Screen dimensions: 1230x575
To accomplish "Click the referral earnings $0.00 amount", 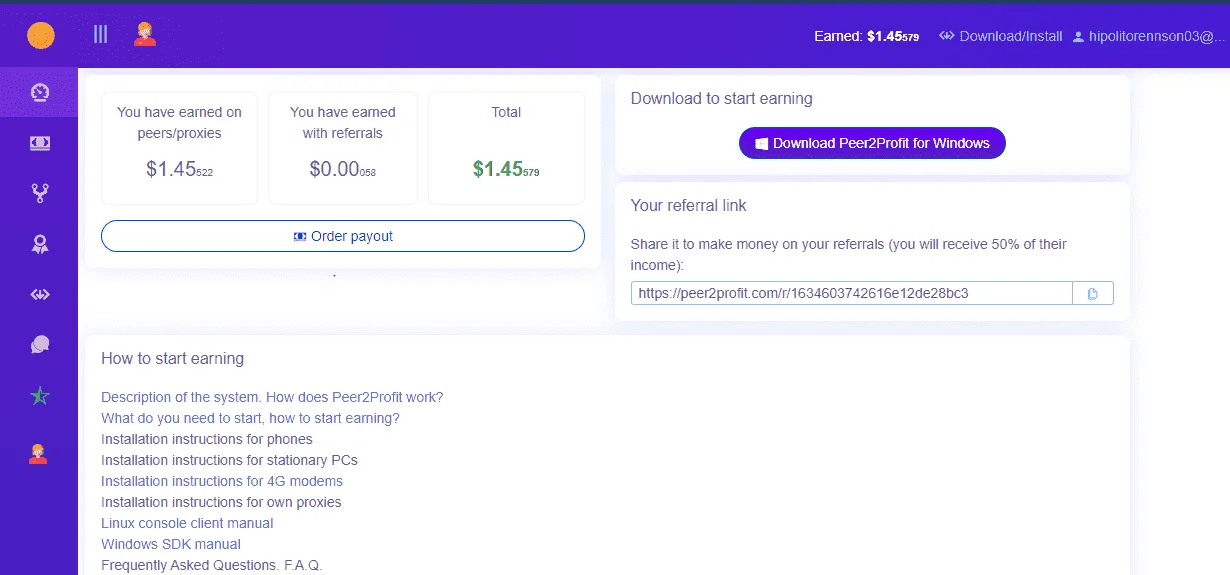I will 343,170.
